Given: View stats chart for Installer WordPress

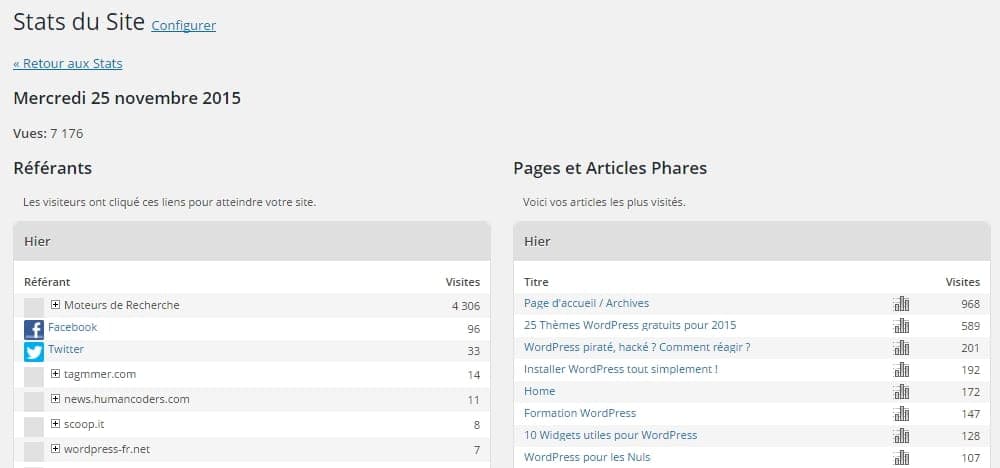Looking at the screenshot, I should click(x=902, y=370).
